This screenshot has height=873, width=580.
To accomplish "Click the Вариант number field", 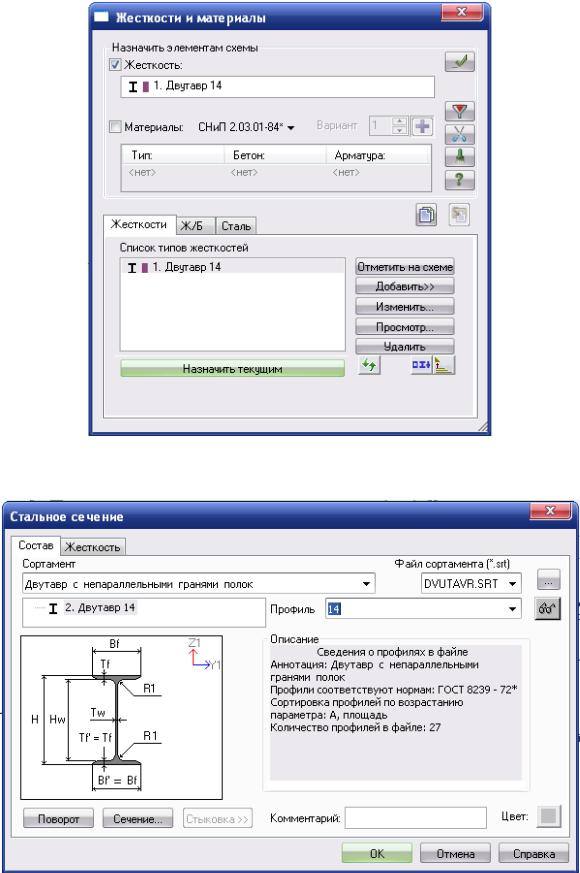I will (381, 126).
